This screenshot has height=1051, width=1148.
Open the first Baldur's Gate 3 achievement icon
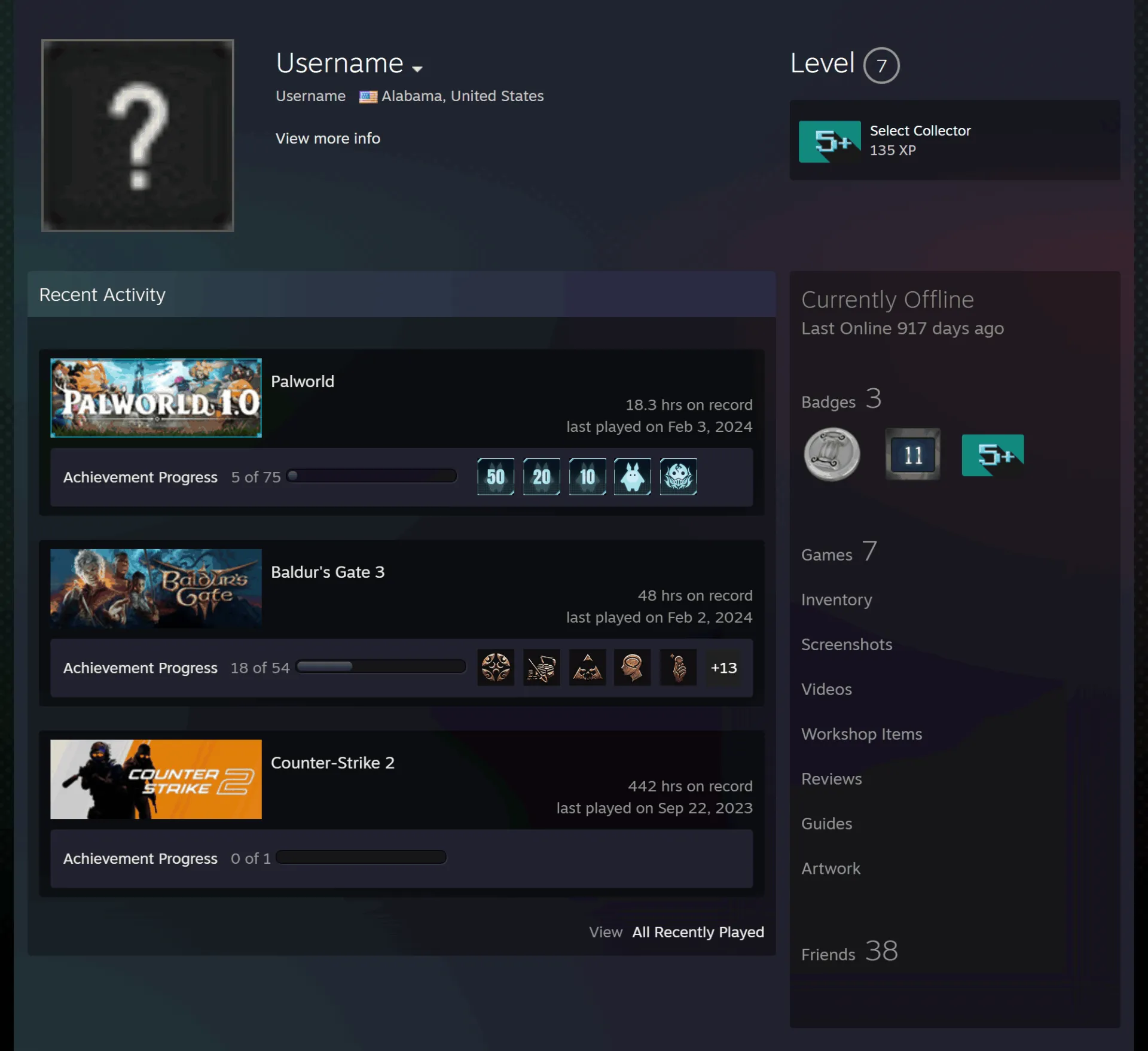click(x=496, y=668)
